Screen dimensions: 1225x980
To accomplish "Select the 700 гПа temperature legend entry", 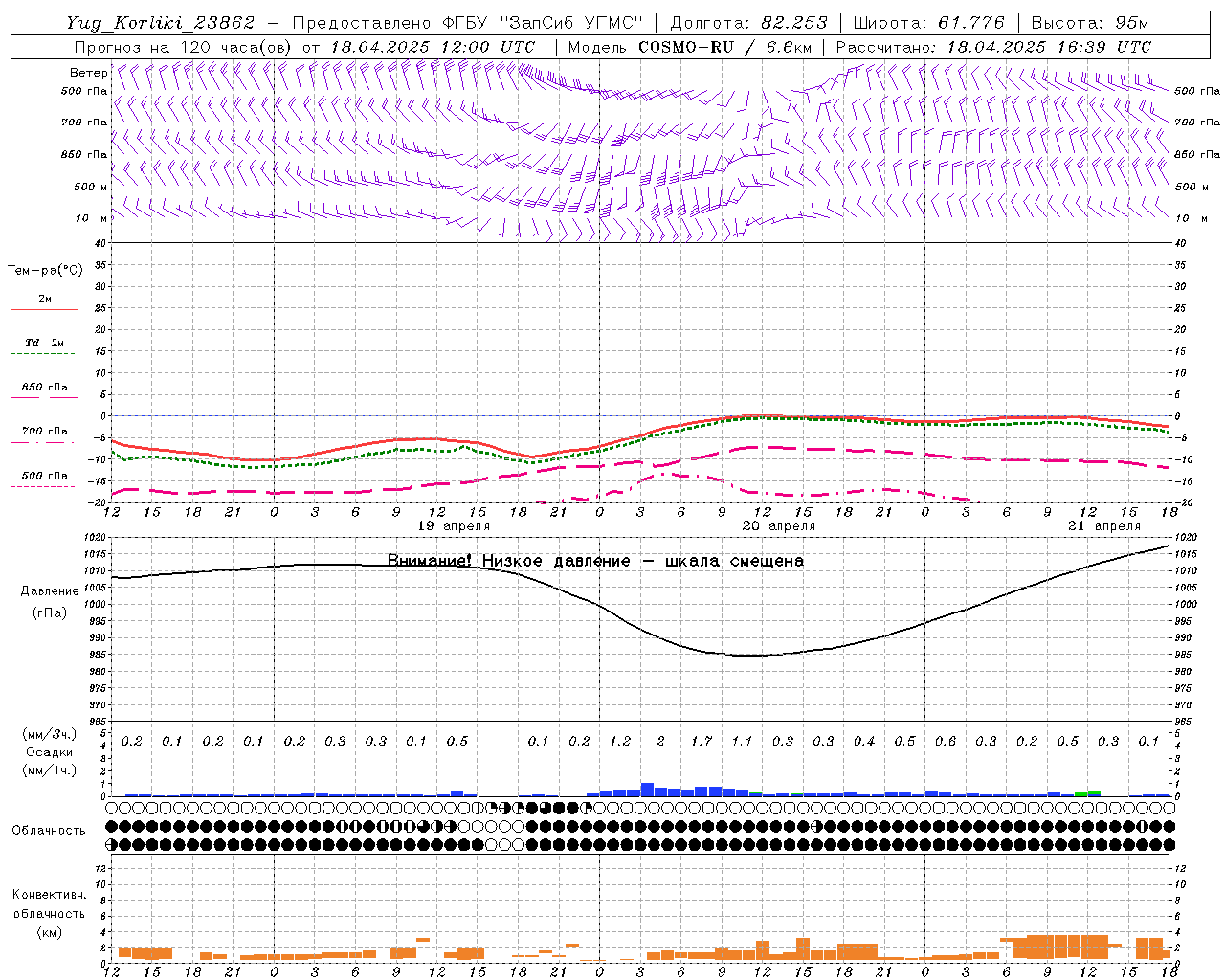I will click(45, 432).
